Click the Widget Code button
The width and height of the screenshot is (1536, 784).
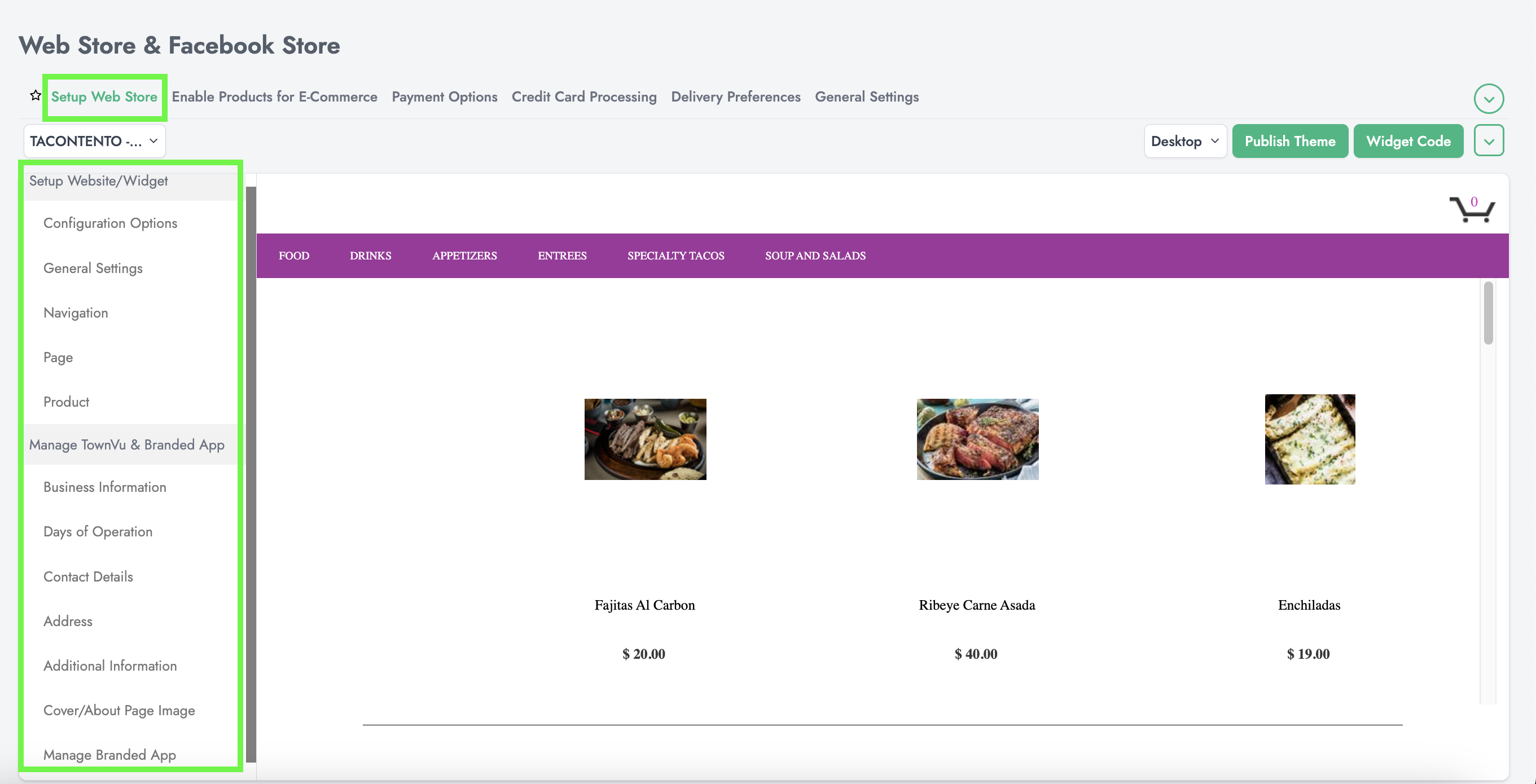[1408, 142]
